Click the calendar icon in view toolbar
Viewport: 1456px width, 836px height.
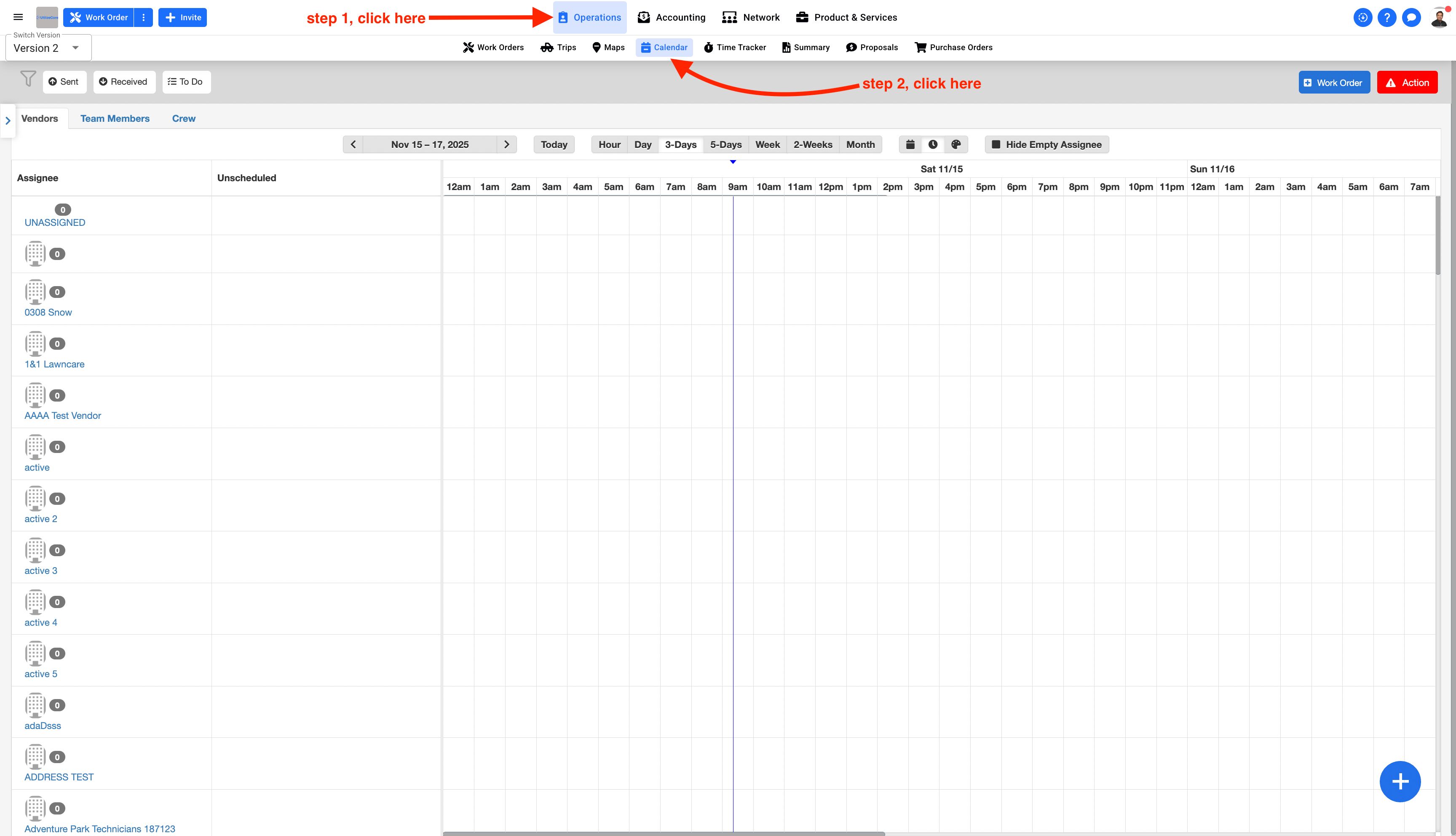point(910,145)
